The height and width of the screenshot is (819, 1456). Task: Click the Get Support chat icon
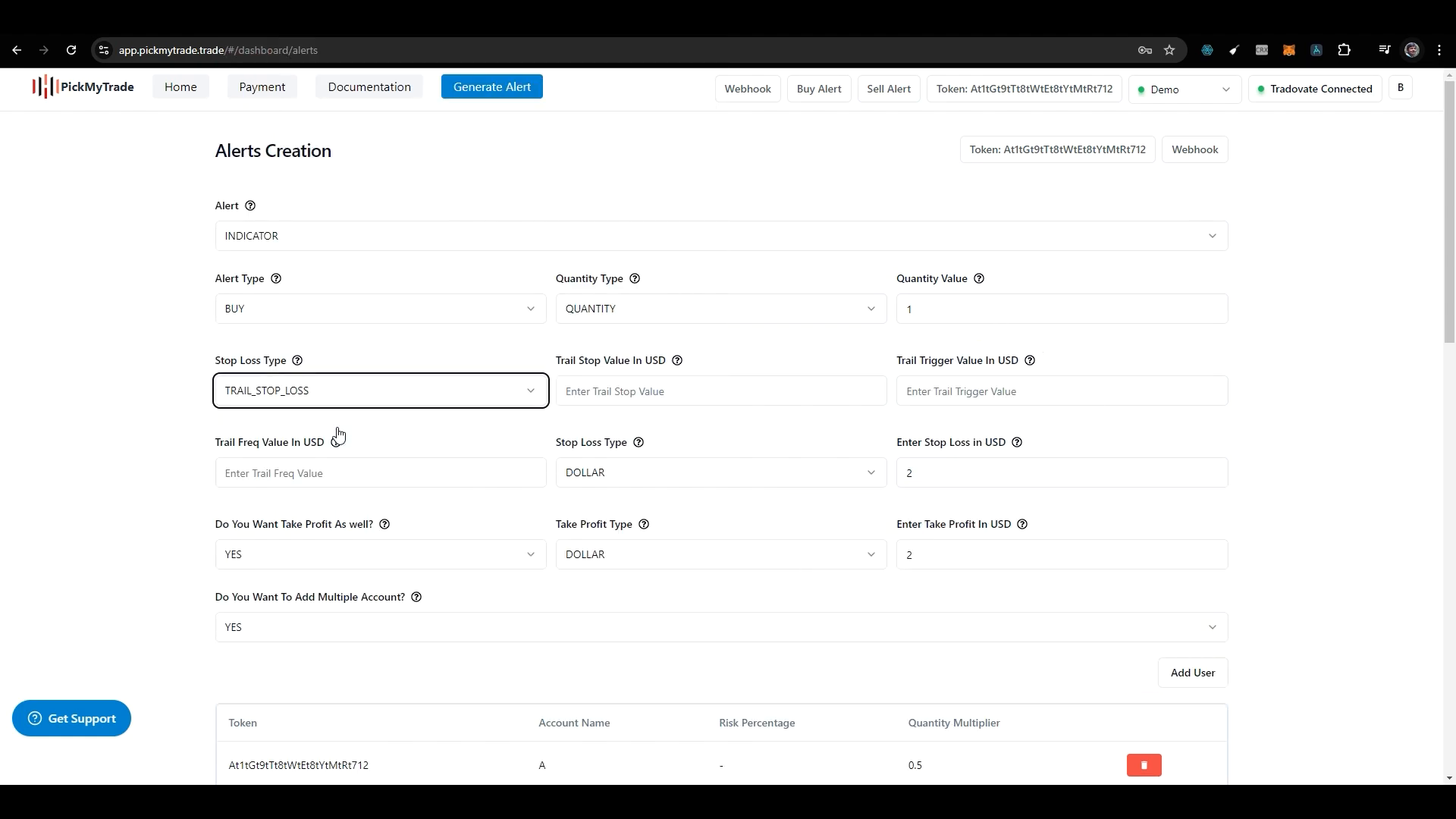pos(35,718)
